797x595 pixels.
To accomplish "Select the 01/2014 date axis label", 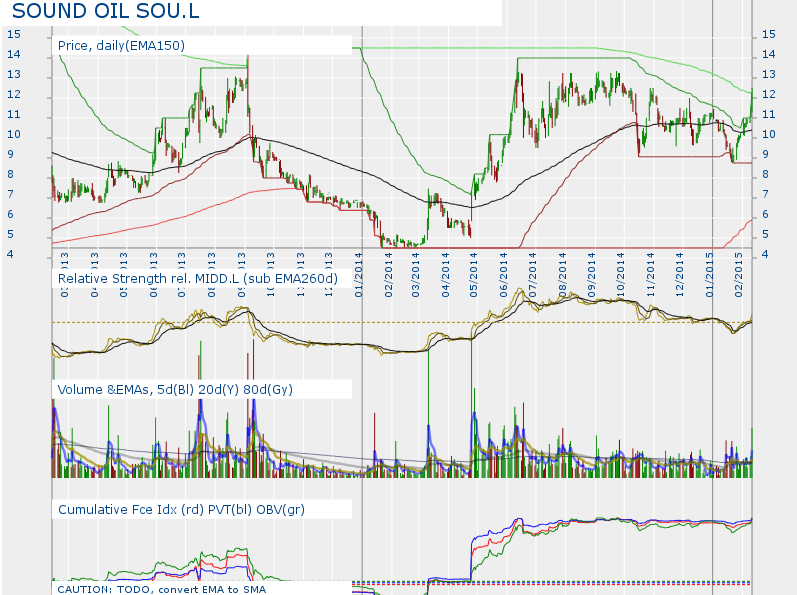I will coord(359,275).
